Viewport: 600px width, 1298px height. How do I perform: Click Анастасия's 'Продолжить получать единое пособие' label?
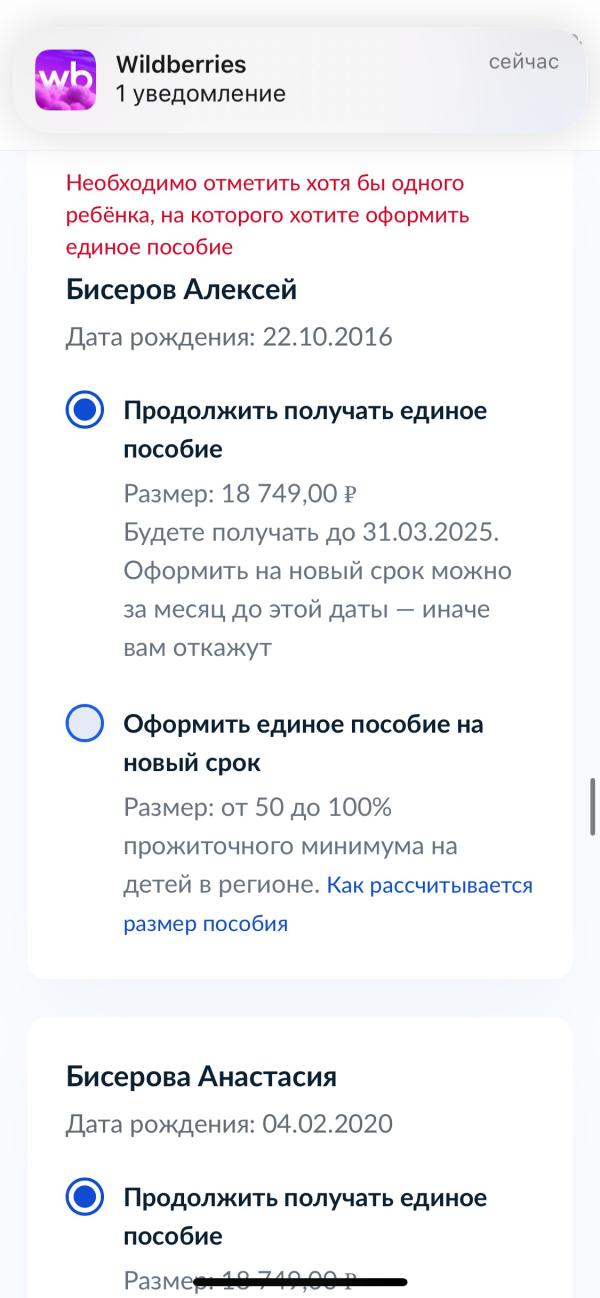[x=304, y=1216]
